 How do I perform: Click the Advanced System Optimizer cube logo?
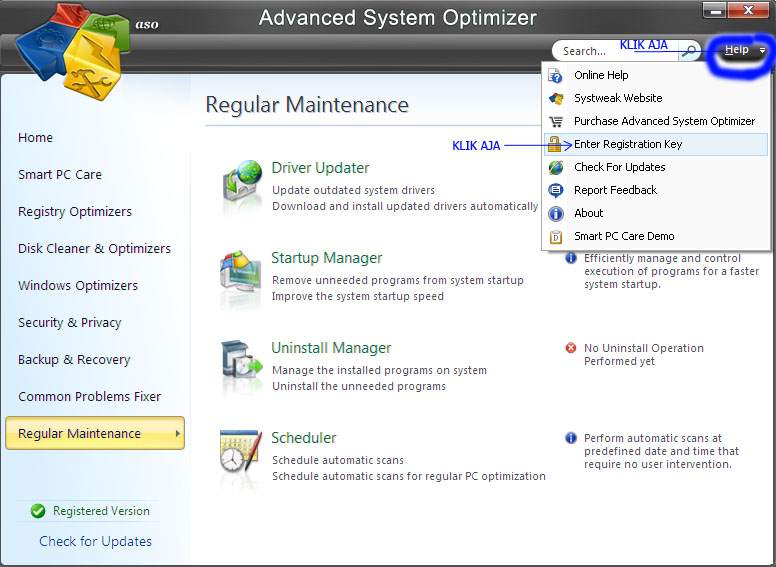pyautogui.click(x=73, y=51)
